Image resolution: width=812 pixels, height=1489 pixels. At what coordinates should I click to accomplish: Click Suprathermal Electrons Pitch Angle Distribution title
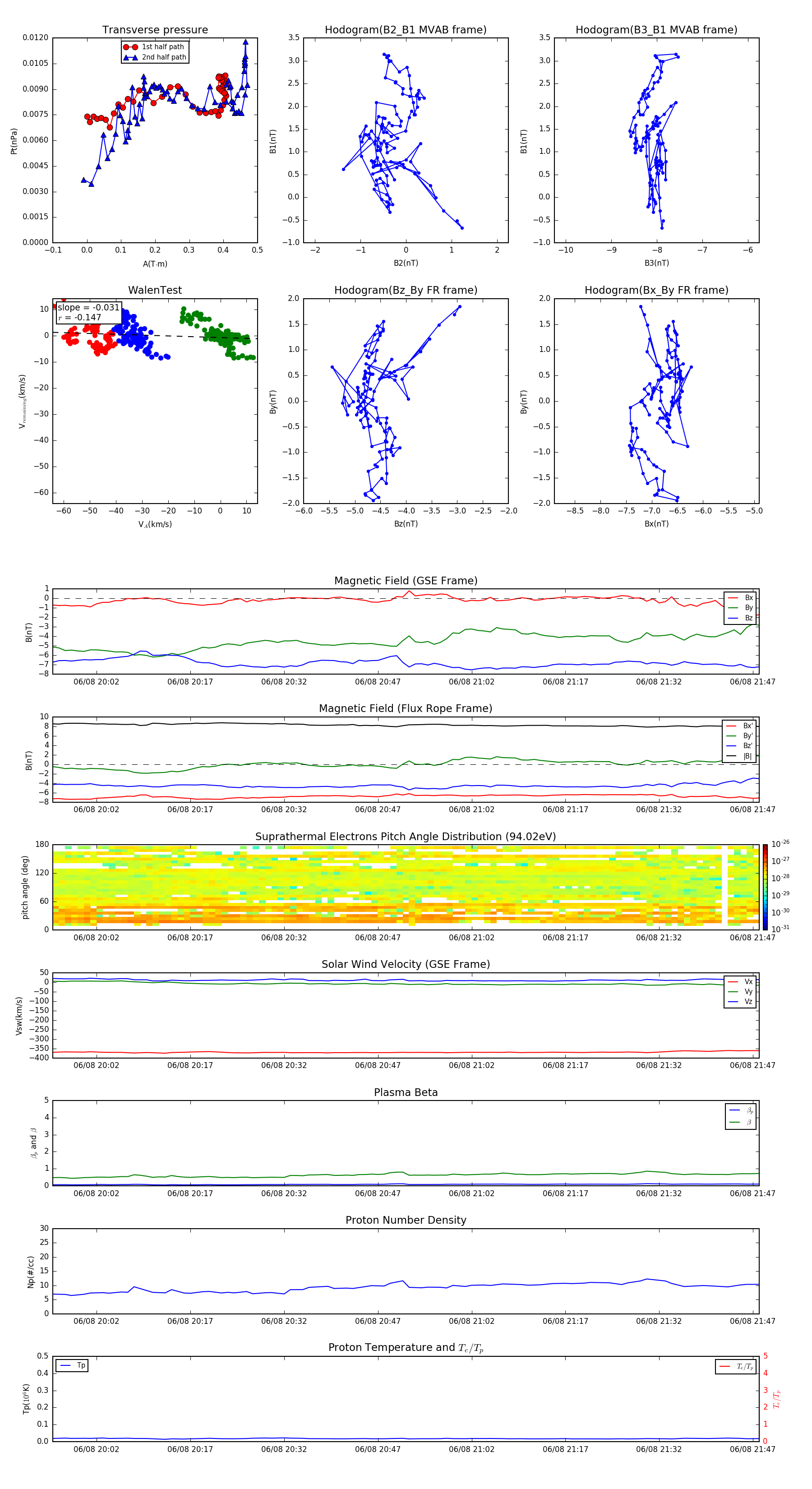click(406, 837)
